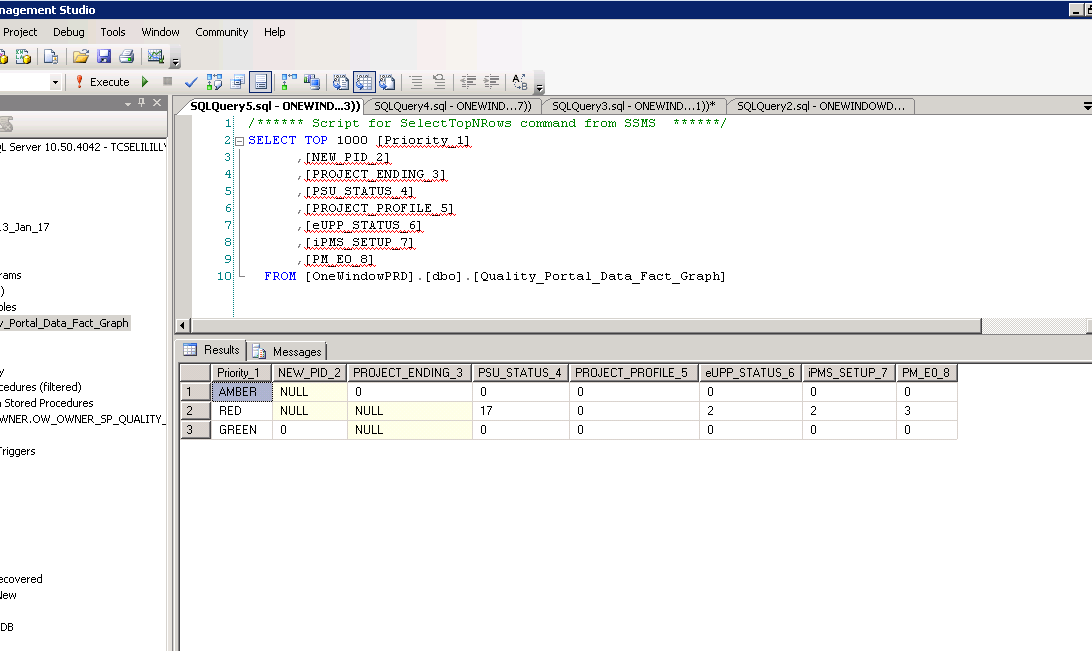Select the 13_Jan_17 tree node
Viewport: 1092px width, 651px height.
tap(25, 227)
